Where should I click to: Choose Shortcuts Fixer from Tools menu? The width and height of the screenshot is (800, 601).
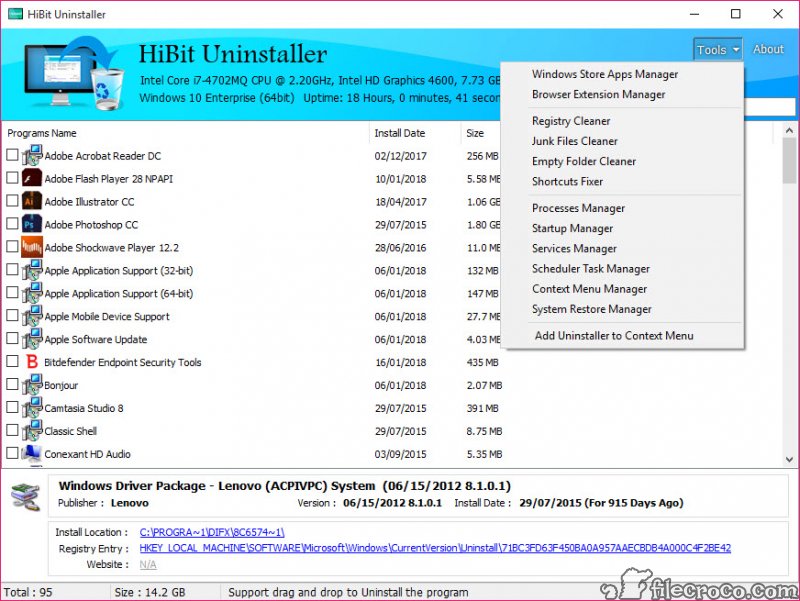pyautogui.click(x=567, y=181)
